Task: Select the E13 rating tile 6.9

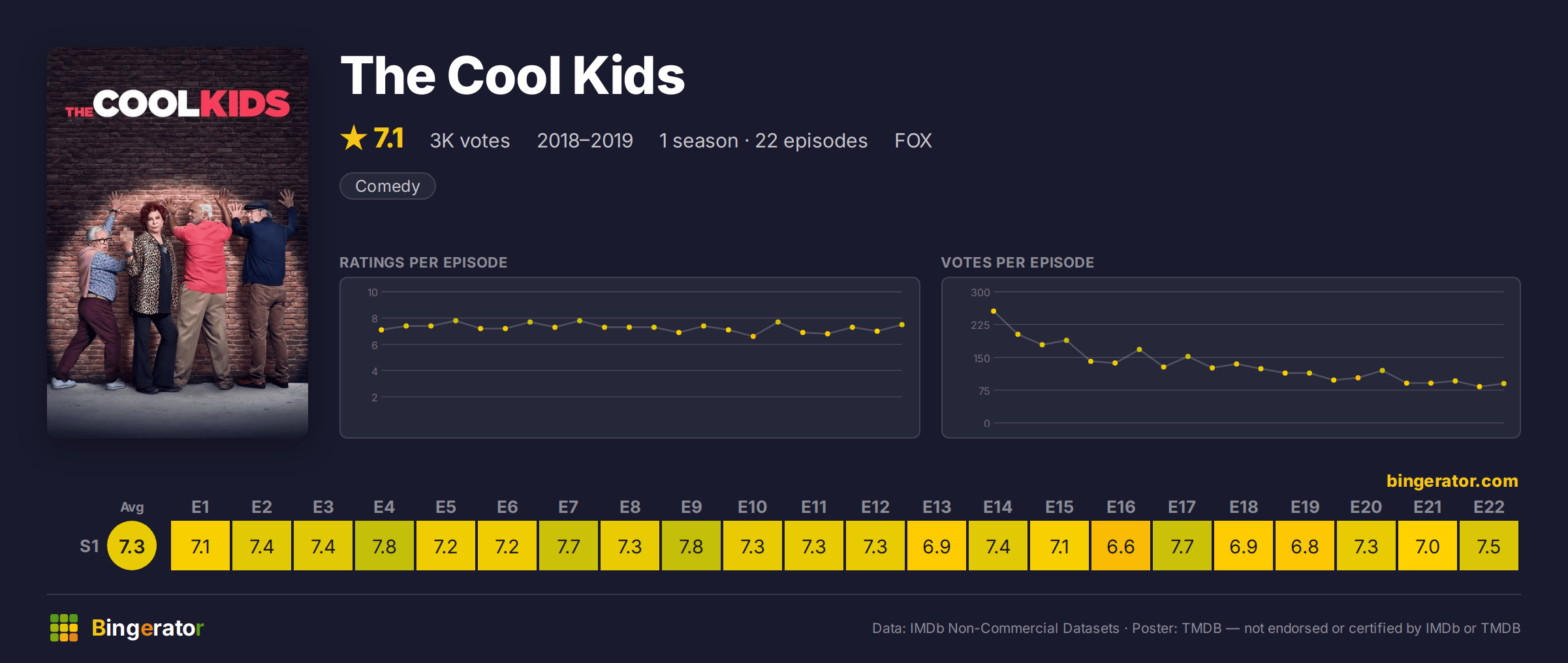Action: 937,546
